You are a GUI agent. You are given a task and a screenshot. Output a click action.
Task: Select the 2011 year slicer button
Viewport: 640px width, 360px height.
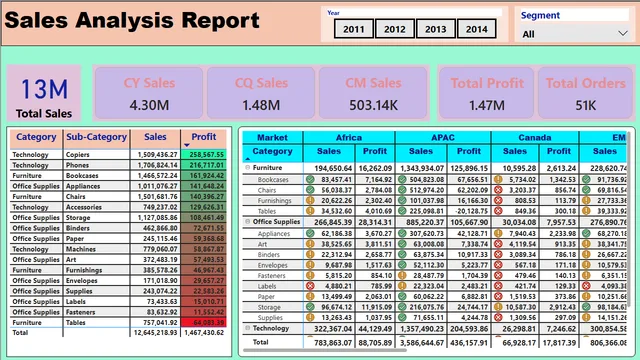[x=353, y=29]
